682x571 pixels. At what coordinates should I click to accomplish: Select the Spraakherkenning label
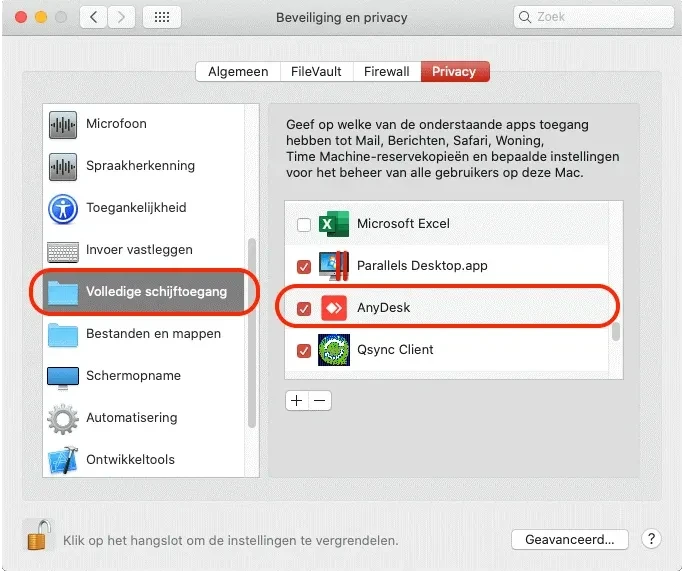point(140,166)
